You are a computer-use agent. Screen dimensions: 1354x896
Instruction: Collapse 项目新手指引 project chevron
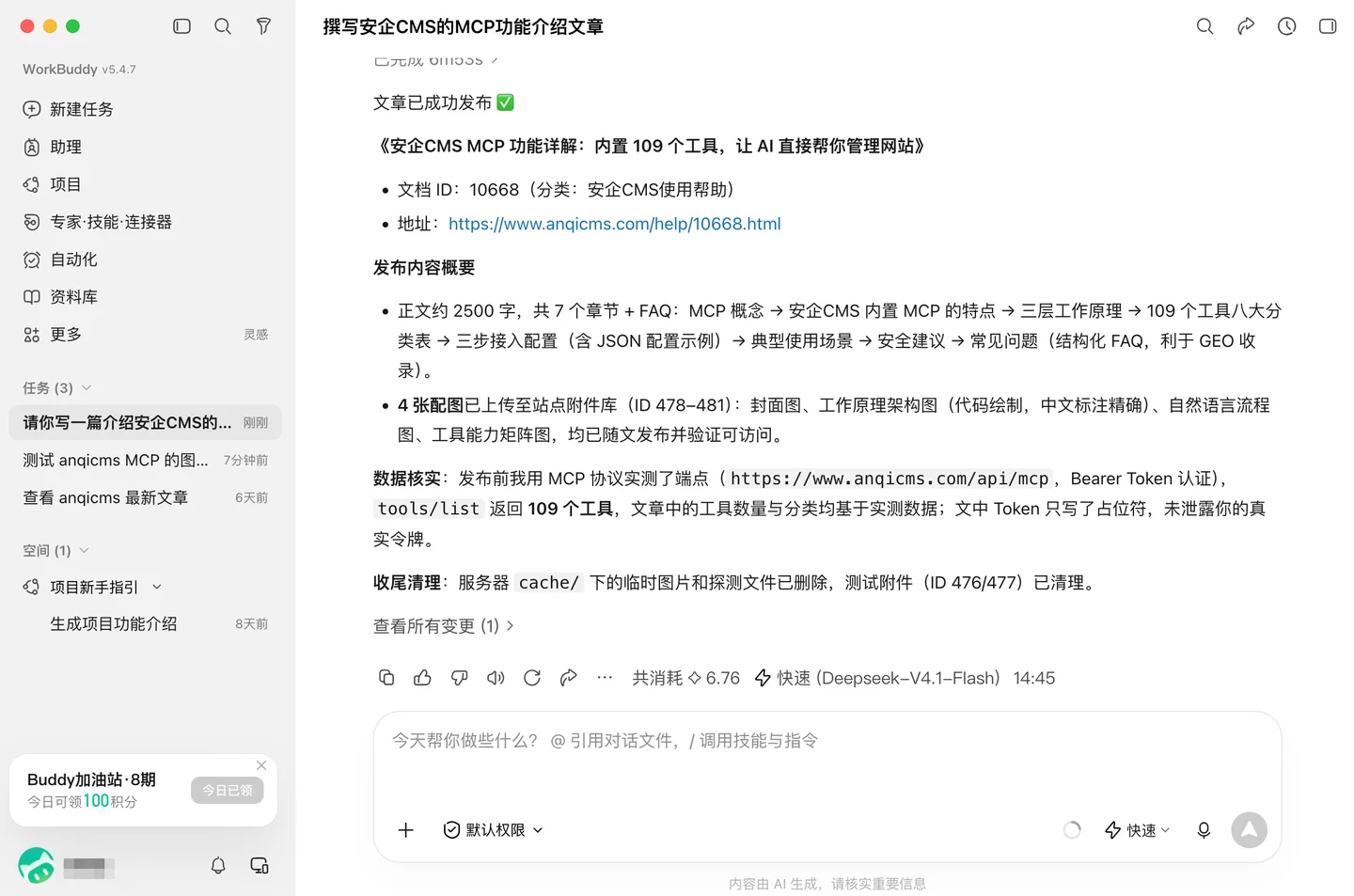tap(157, 587)
